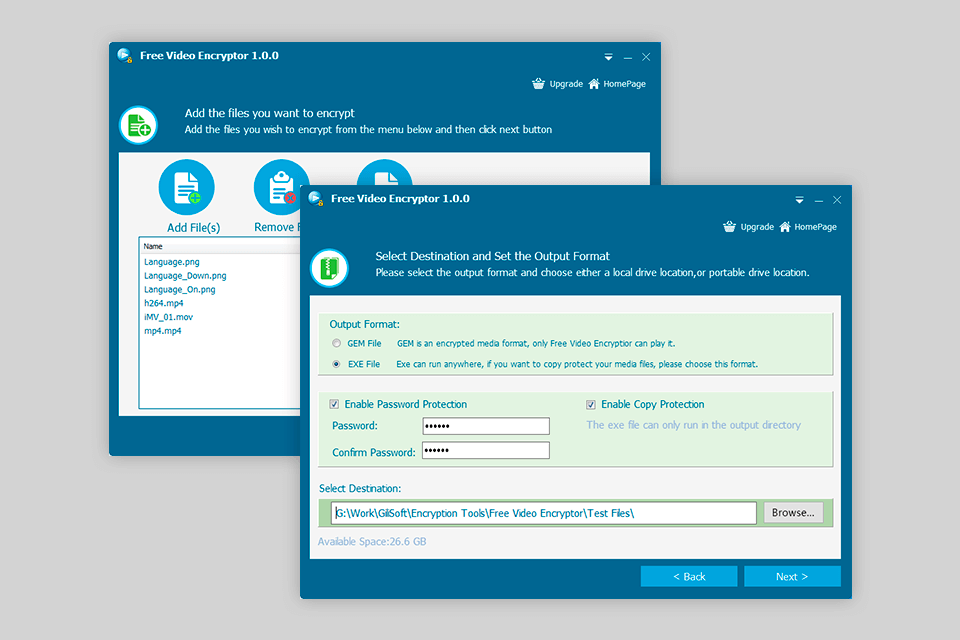Image resolution: width=960 pixels, height=640 pixels.
Task: Click the Next > button
Action: point(792,576)
